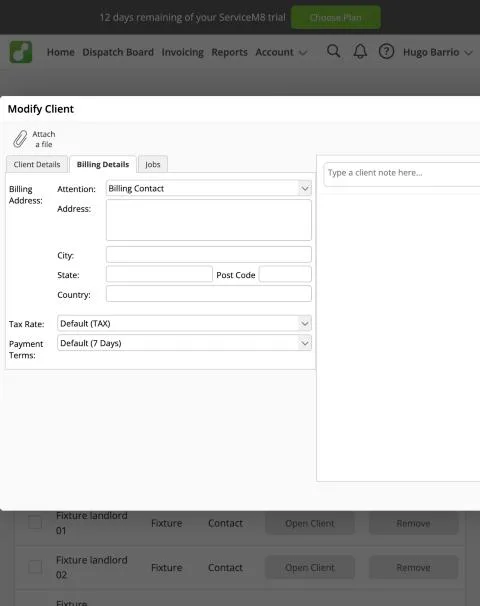Select the Billing Details tab
This screenshot has width=480, height=606.
[103, 164]
